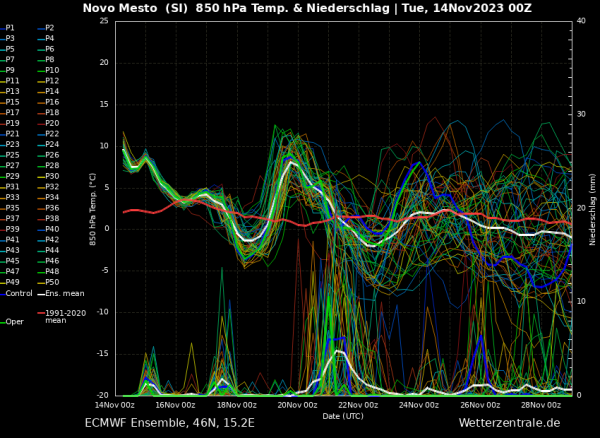Click legend label P47
The width and height of the screenshot is (600, 438).
(10, 272)
